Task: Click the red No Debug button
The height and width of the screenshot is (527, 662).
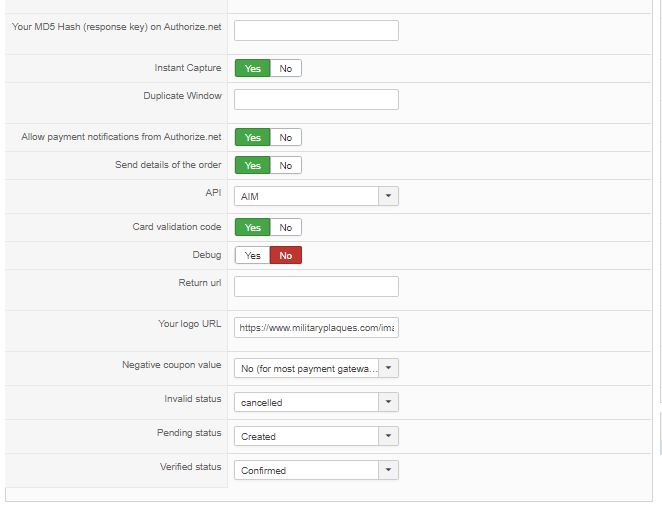Action: coord(286,255)
